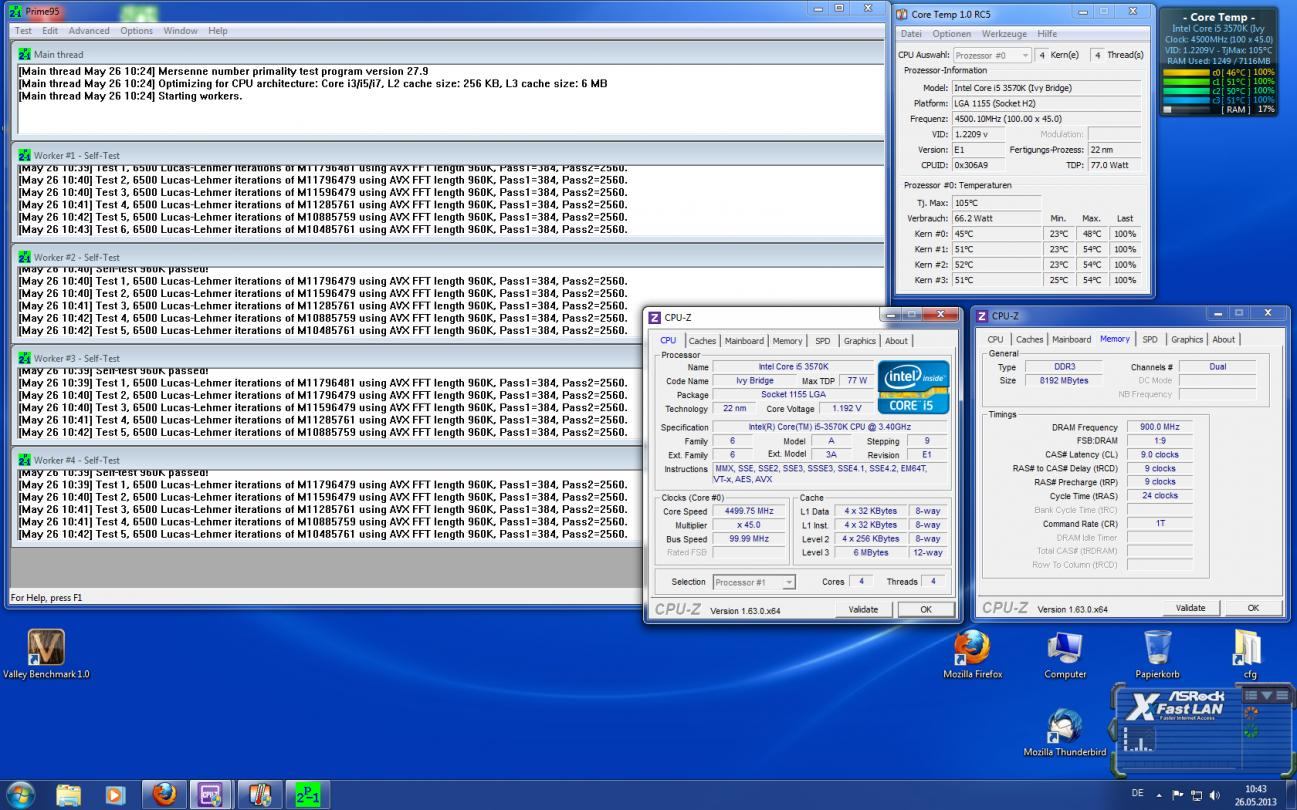Click Show Desktop strip beside clock
1297x810 pixels.
tap(1290, 795)
